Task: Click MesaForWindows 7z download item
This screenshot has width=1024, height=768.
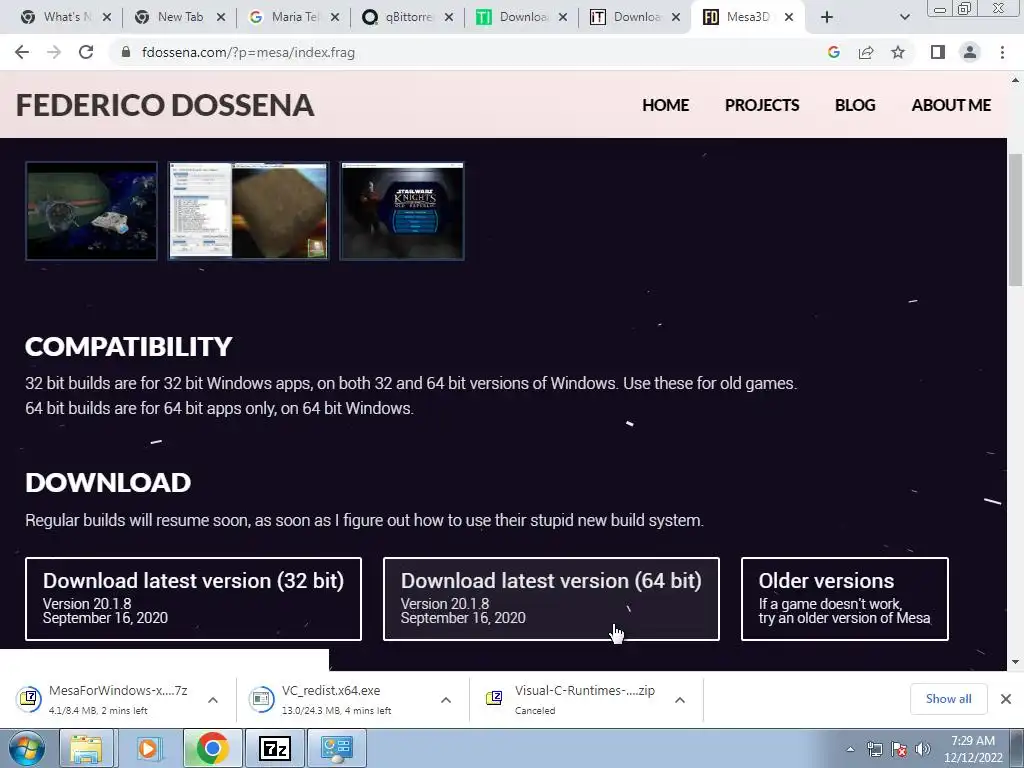Action: tap(118, 699)
